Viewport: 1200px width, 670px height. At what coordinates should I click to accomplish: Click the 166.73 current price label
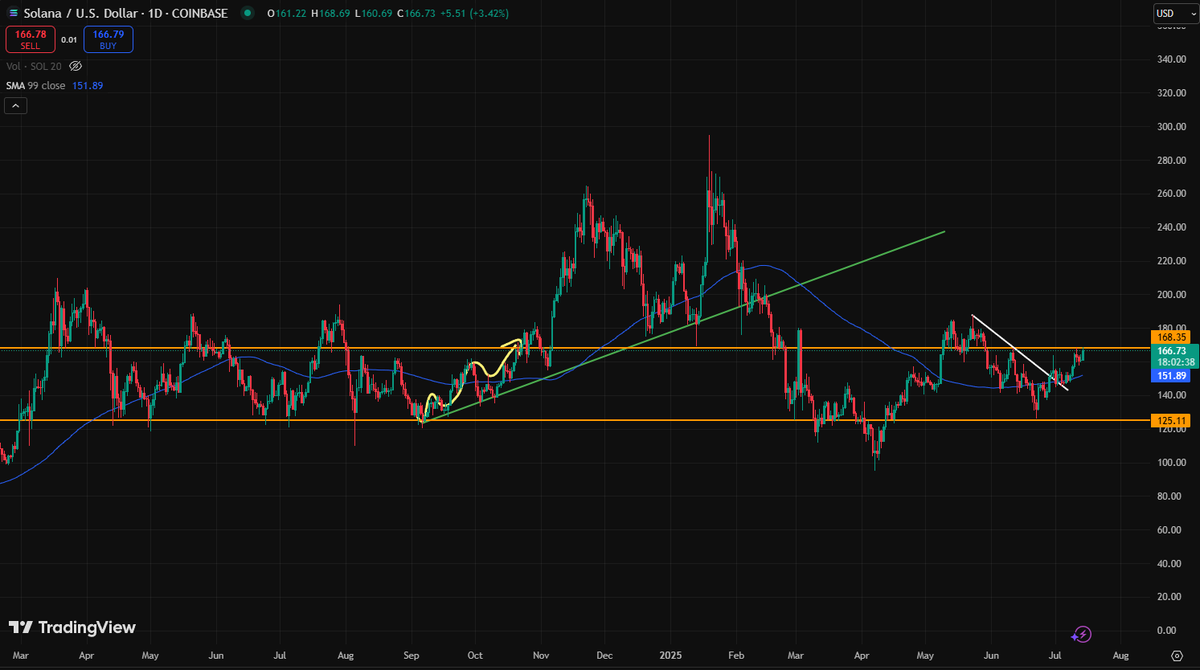click(1171, 352)
